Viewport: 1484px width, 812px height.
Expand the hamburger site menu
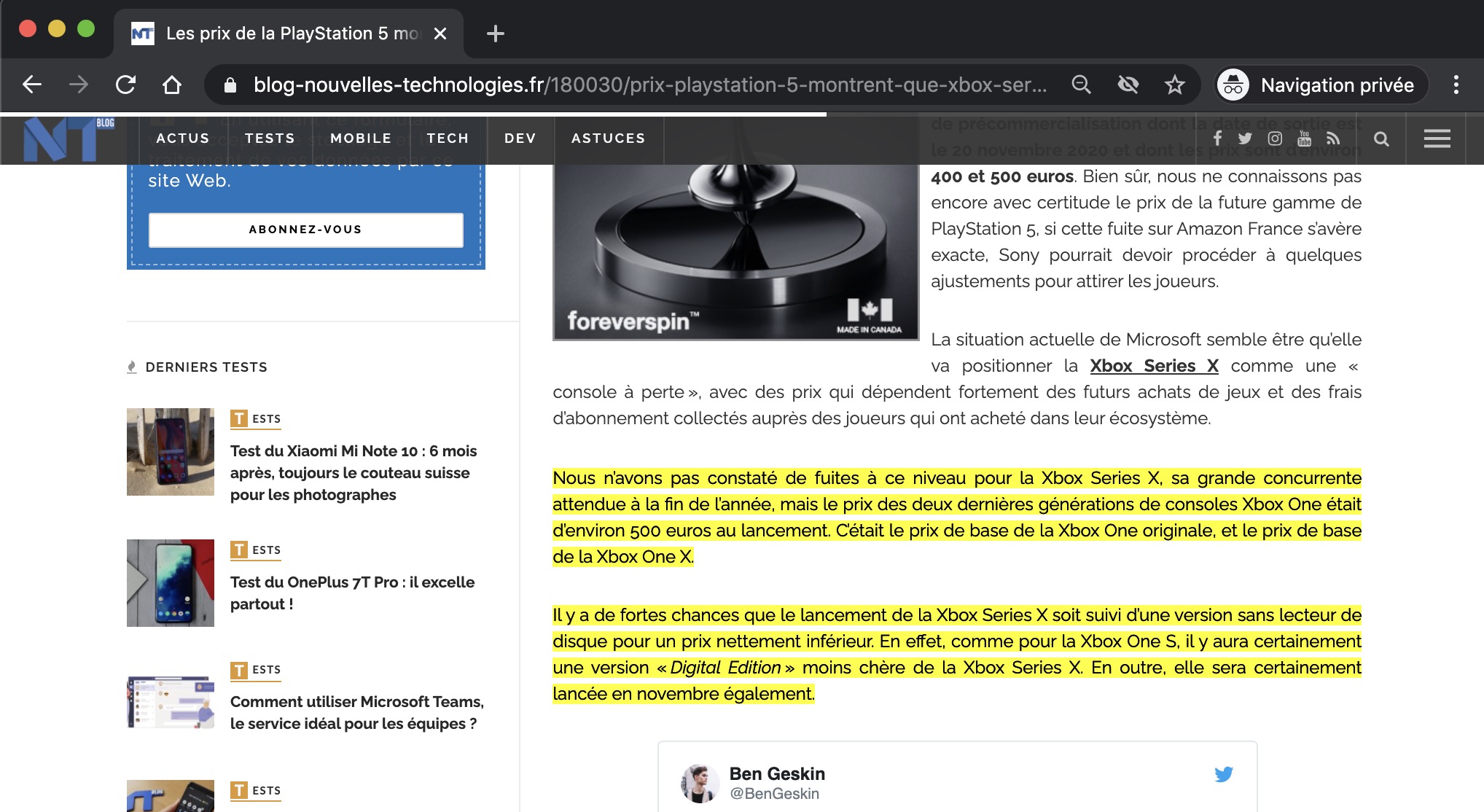coord(1437,138)
